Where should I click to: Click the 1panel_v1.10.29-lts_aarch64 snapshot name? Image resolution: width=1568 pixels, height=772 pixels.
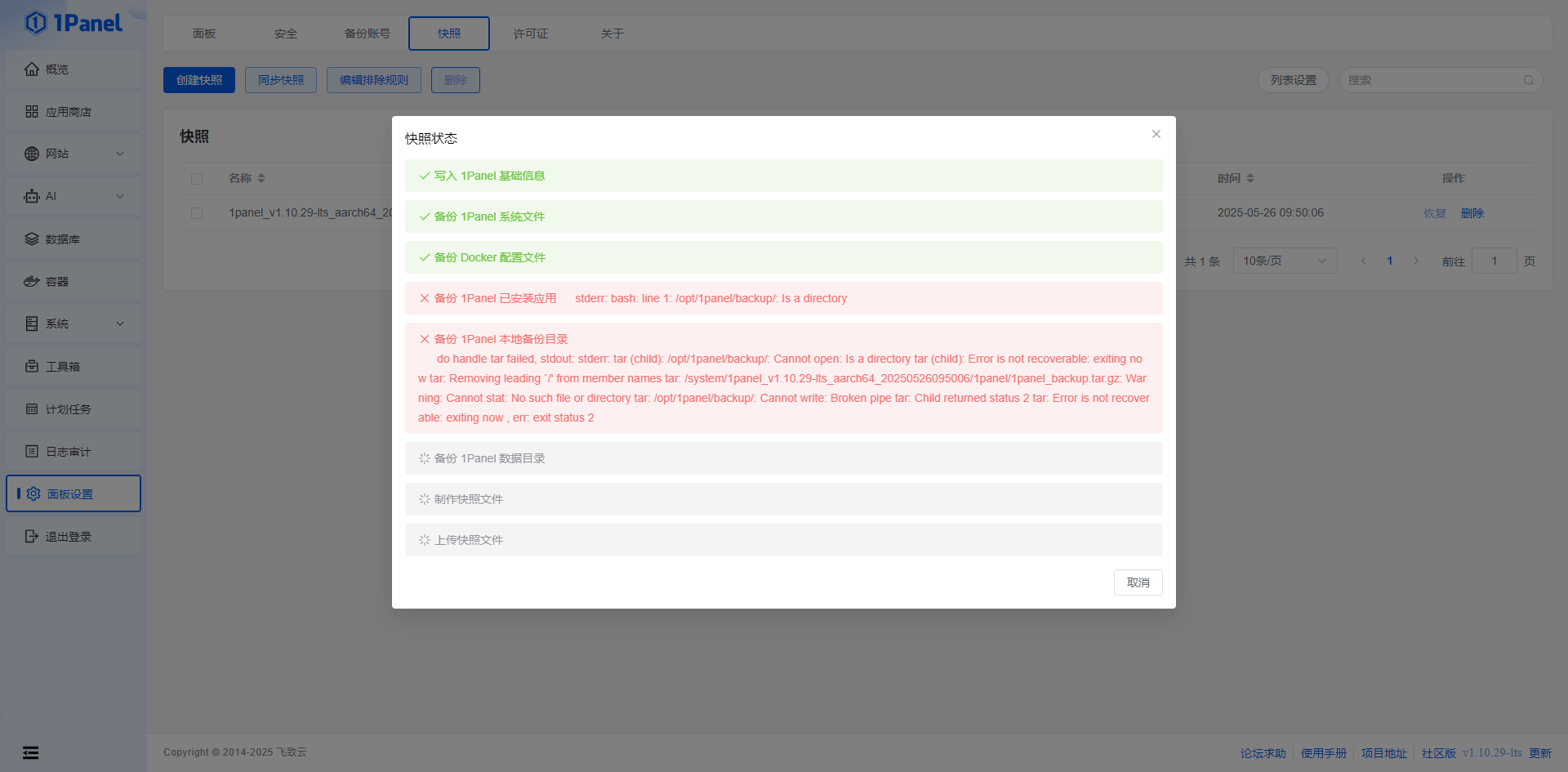click(310, 212)
